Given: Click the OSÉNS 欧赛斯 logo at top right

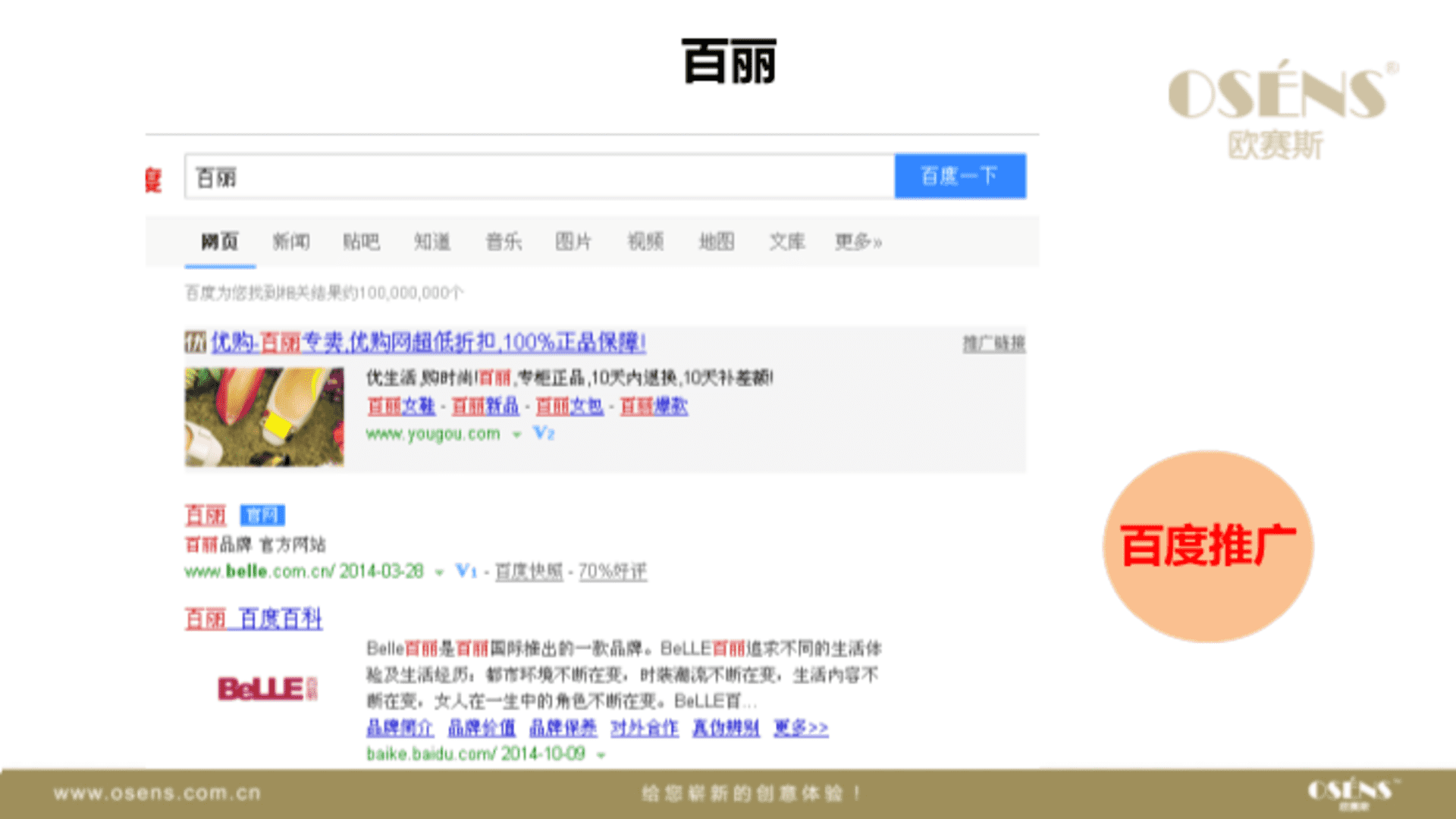Looking at the screenshot, I should 1283,110.
